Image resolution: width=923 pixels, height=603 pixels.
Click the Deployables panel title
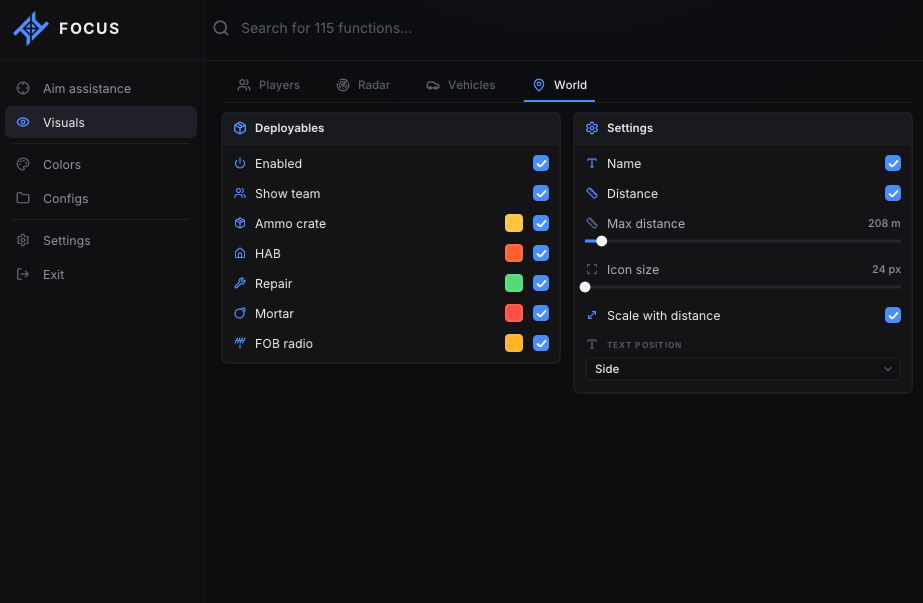[x=289, y=128]
